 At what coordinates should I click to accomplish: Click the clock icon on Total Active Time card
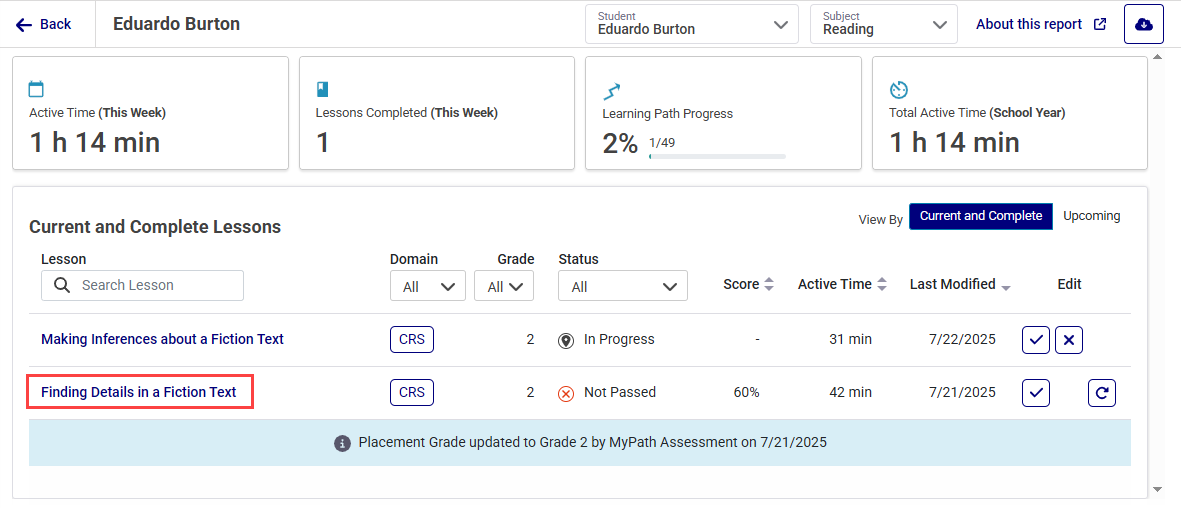point(899,90)
